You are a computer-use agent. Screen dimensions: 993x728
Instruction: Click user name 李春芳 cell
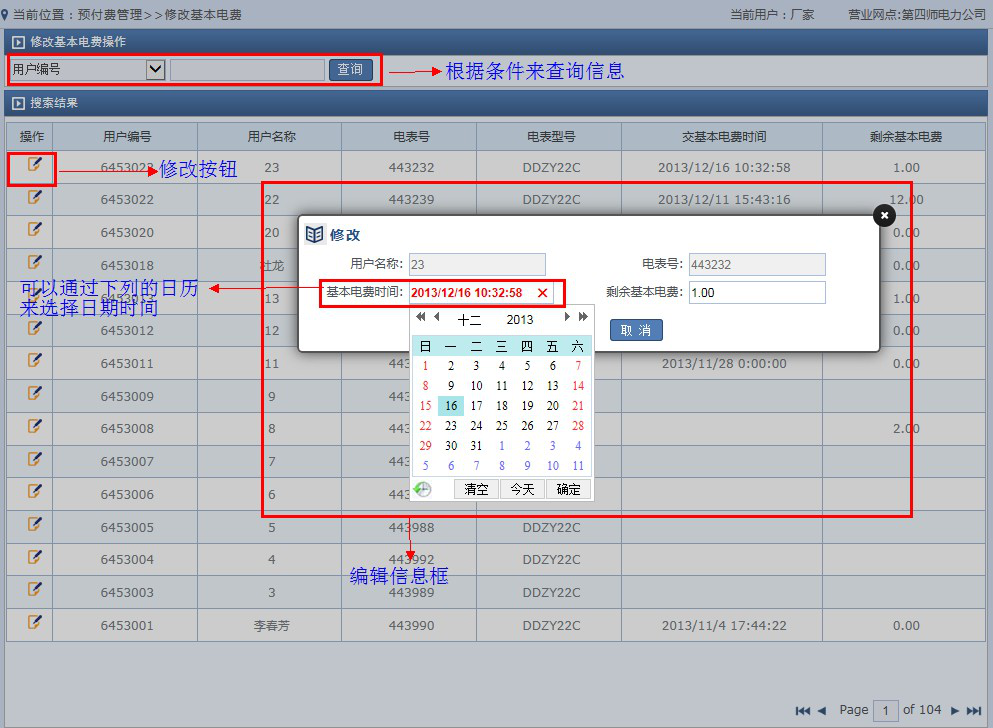(271, 625)
